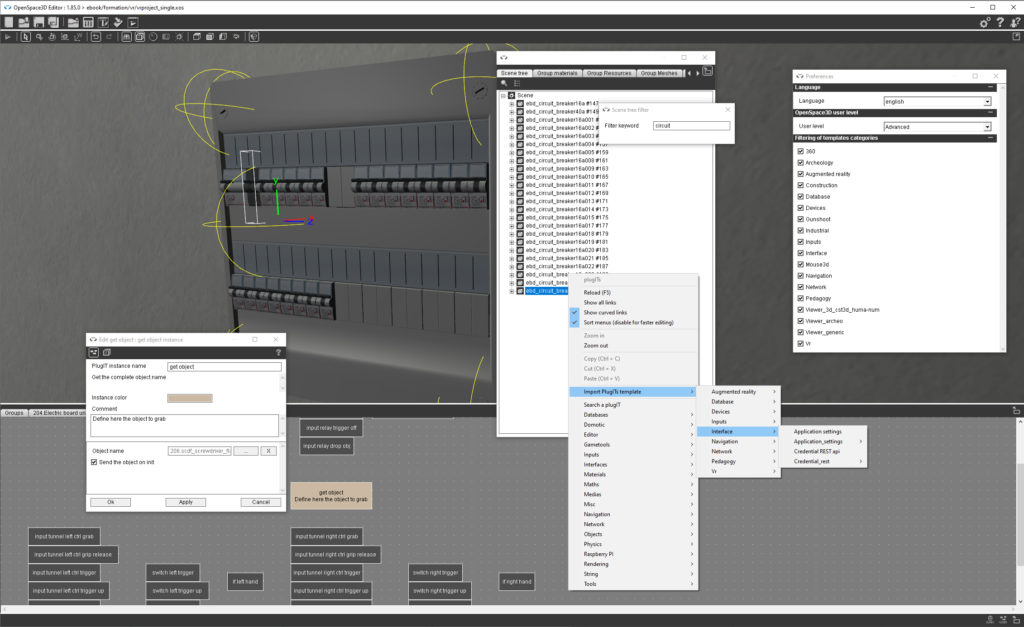Click the checkmark download icon in top toolbar

118,22
